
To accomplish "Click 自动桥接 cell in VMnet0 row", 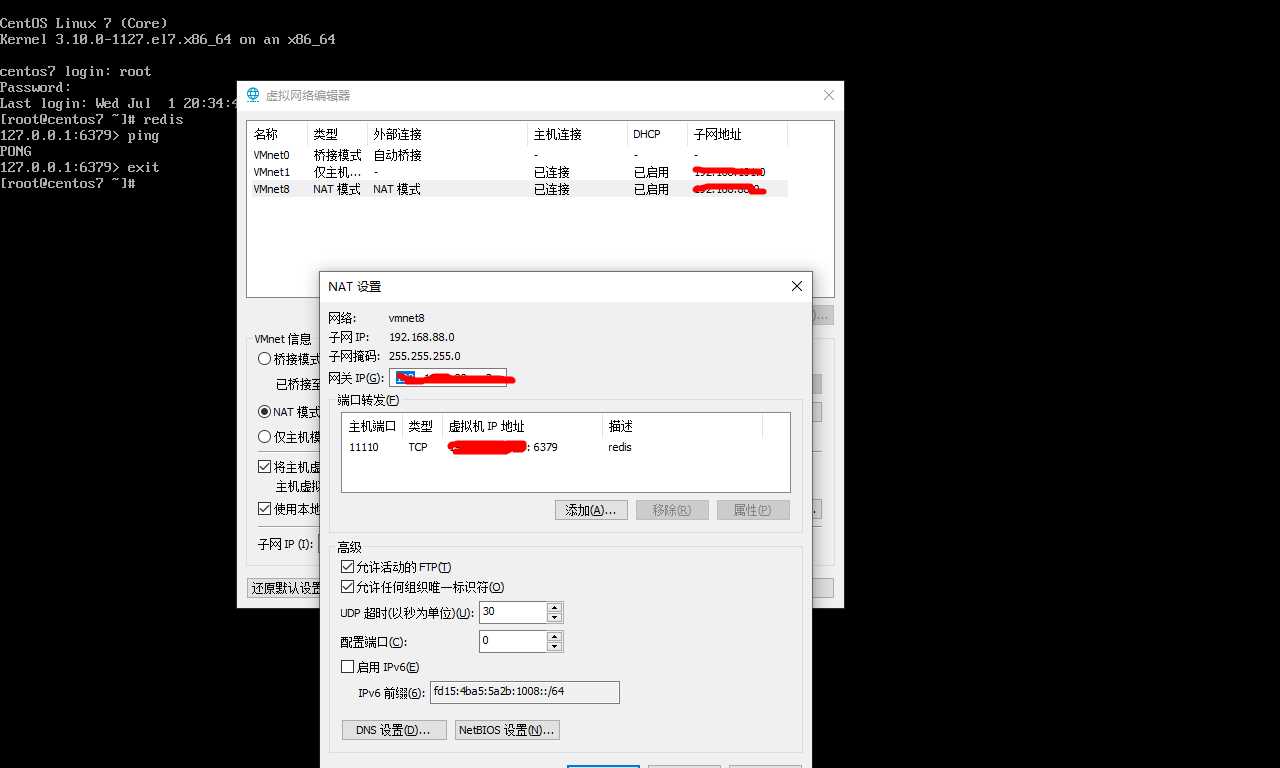I will (x=397, y=155).
